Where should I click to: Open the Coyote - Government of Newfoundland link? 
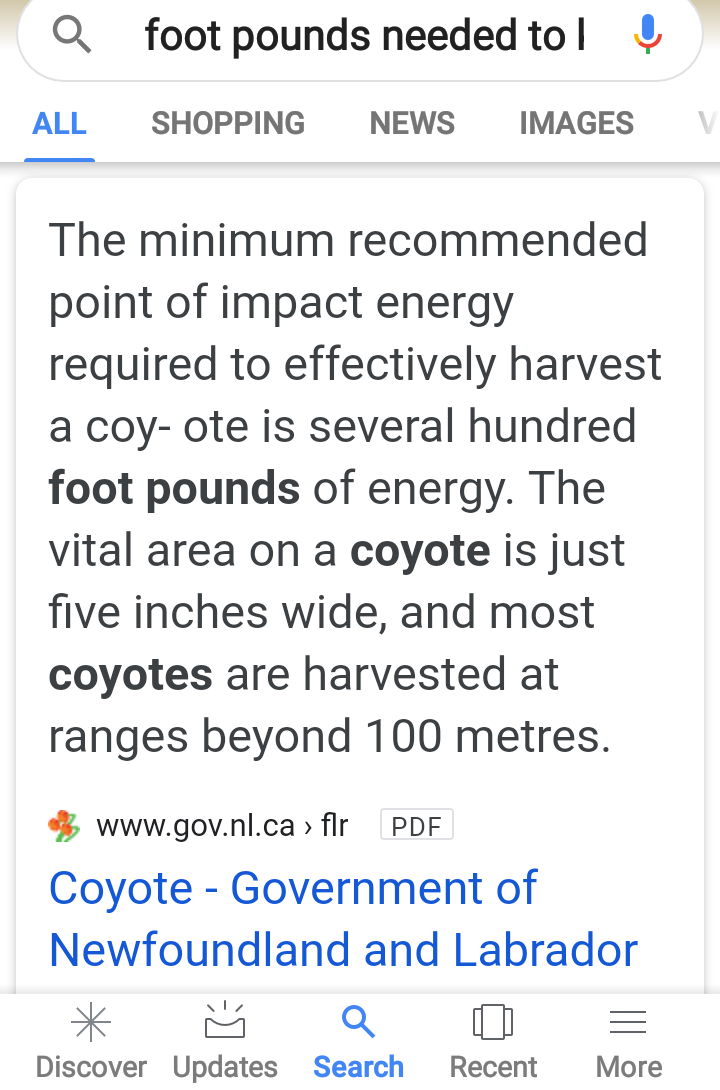[x=343, y=918]
